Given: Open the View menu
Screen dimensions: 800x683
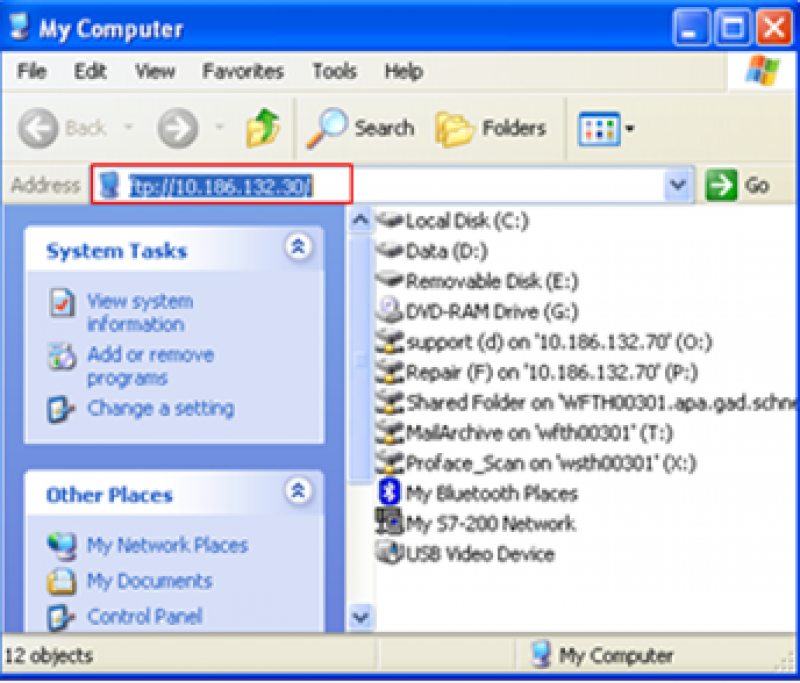Looking at the screenshot, I should pos(155,71).
